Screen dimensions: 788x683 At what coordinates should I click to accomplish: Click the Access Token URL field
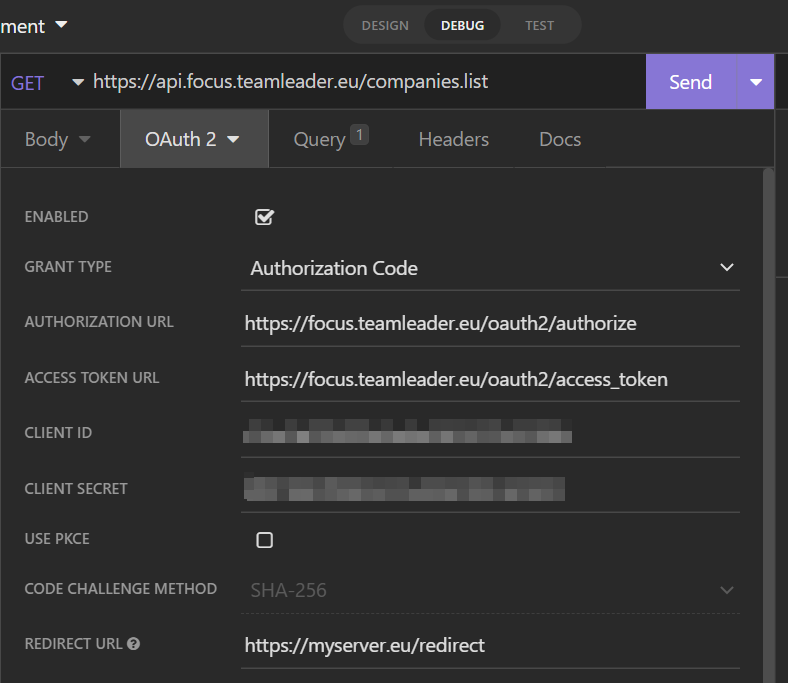tap(490, 379)
